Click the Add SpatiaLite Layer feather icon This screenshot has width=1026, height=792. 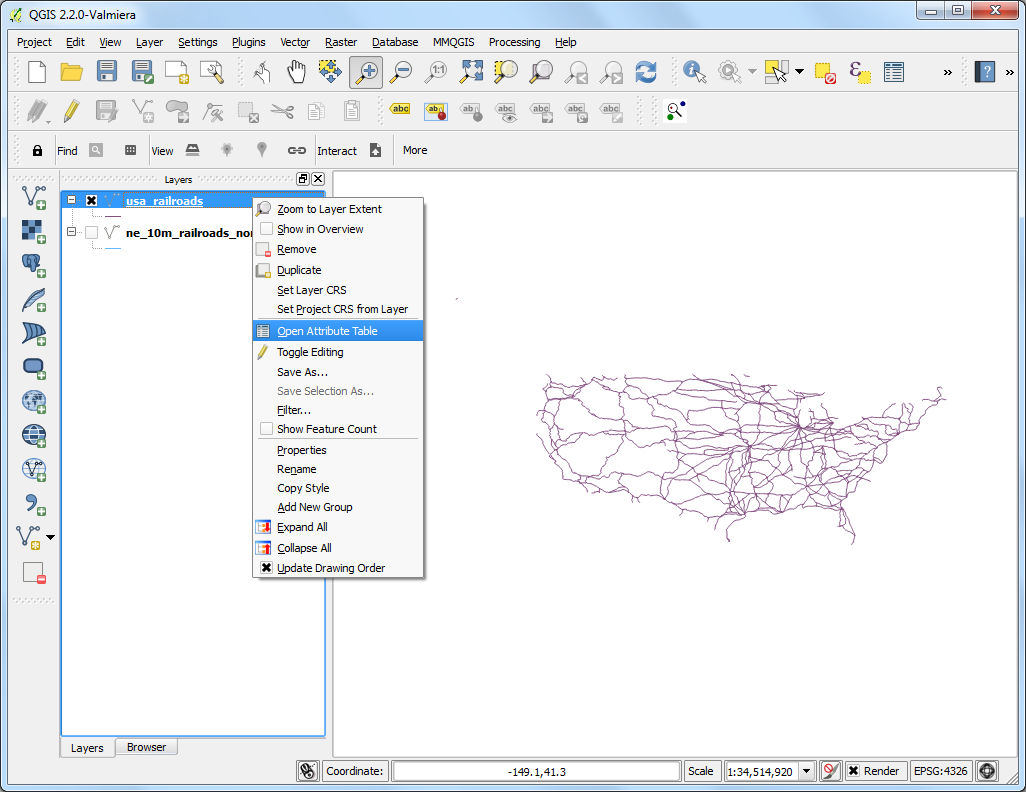[x=33, y=299]
